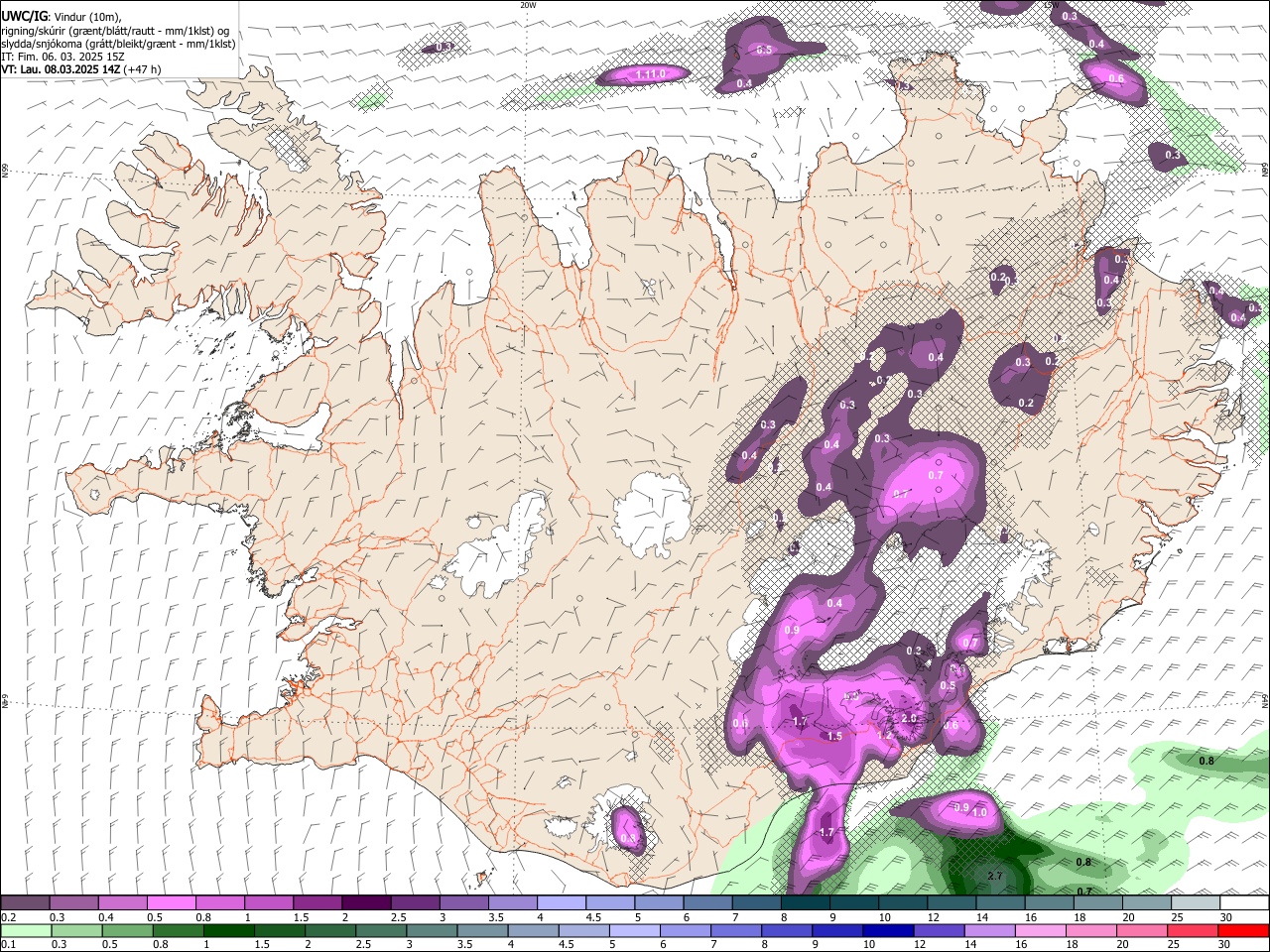Screen dimensions: 1270x952
Task: Click the bright red rain swatch after 30
Action: coord(1244,930)
